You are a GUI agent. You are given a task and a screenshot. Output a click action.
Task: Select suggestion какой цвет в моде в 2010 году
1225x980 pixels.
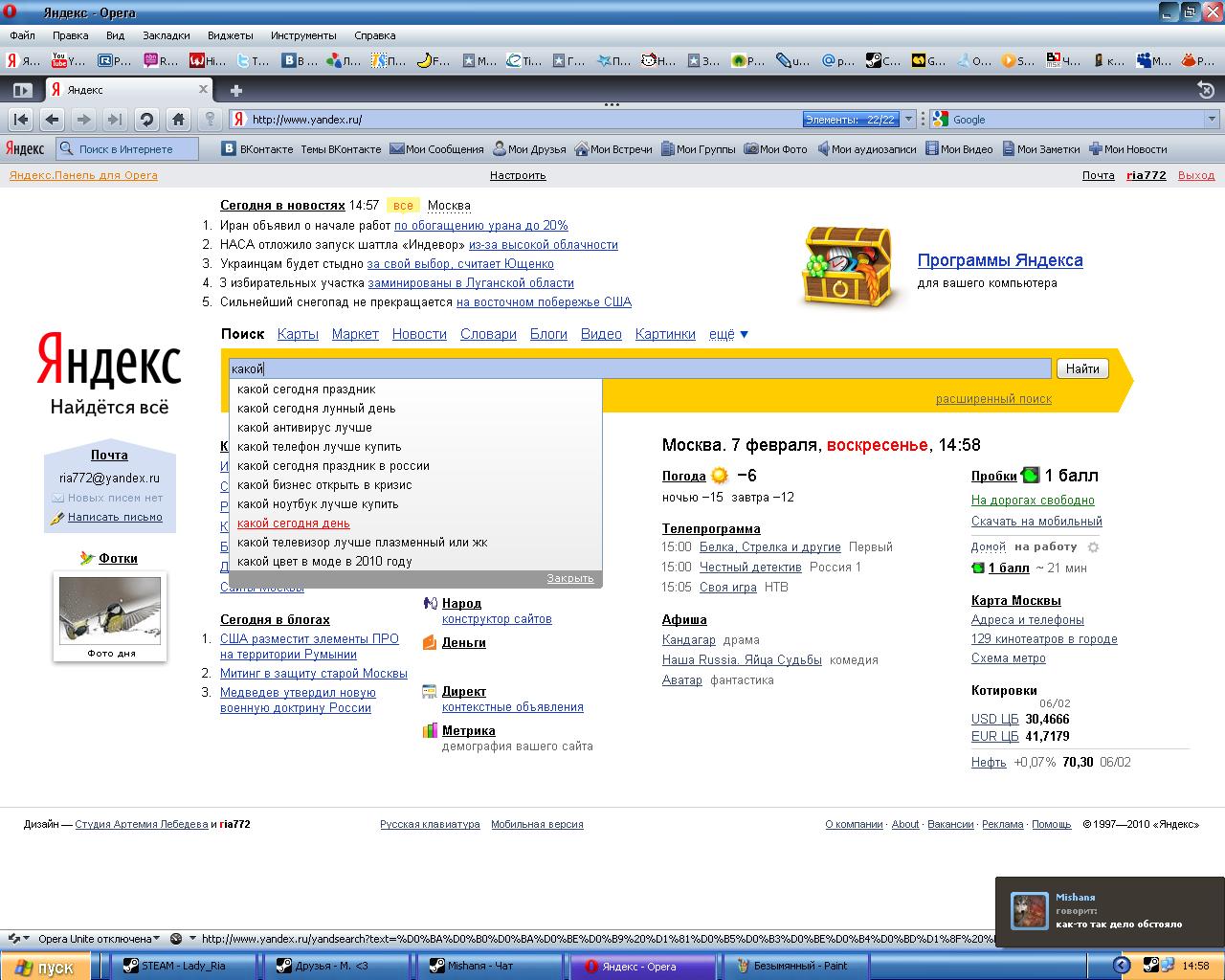point(415,562)
